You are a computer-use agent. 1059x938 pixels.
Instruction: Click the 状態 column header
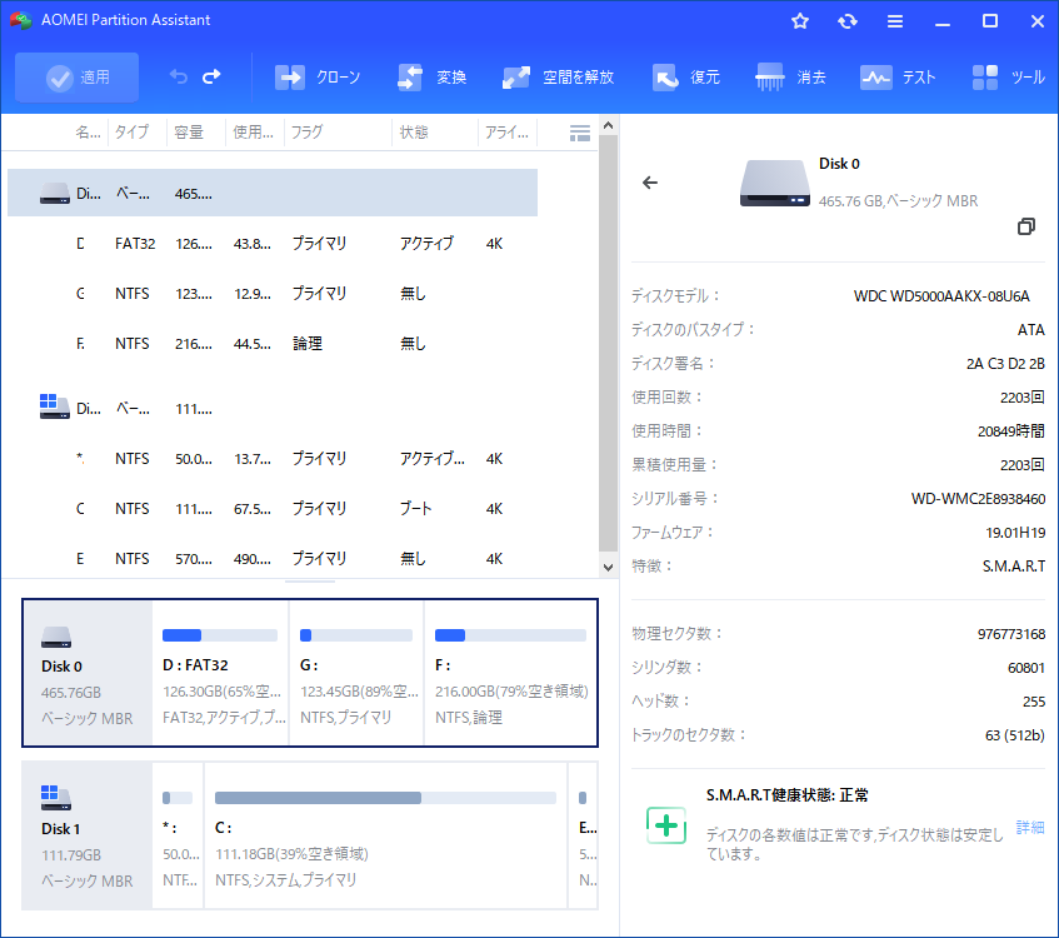pyautogui.click(x=414, y=132)
